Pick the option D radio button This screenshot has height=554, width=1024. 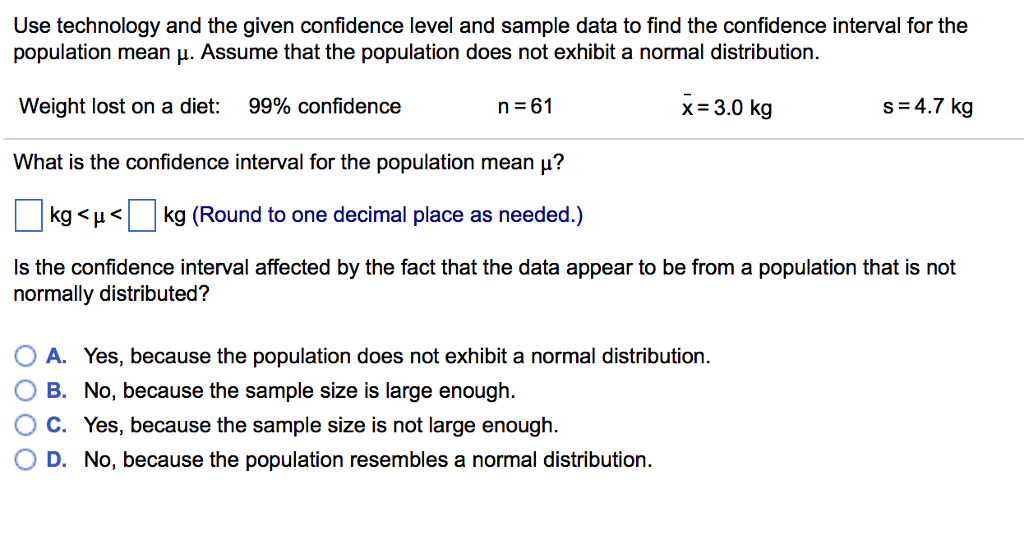click(25, 460)
